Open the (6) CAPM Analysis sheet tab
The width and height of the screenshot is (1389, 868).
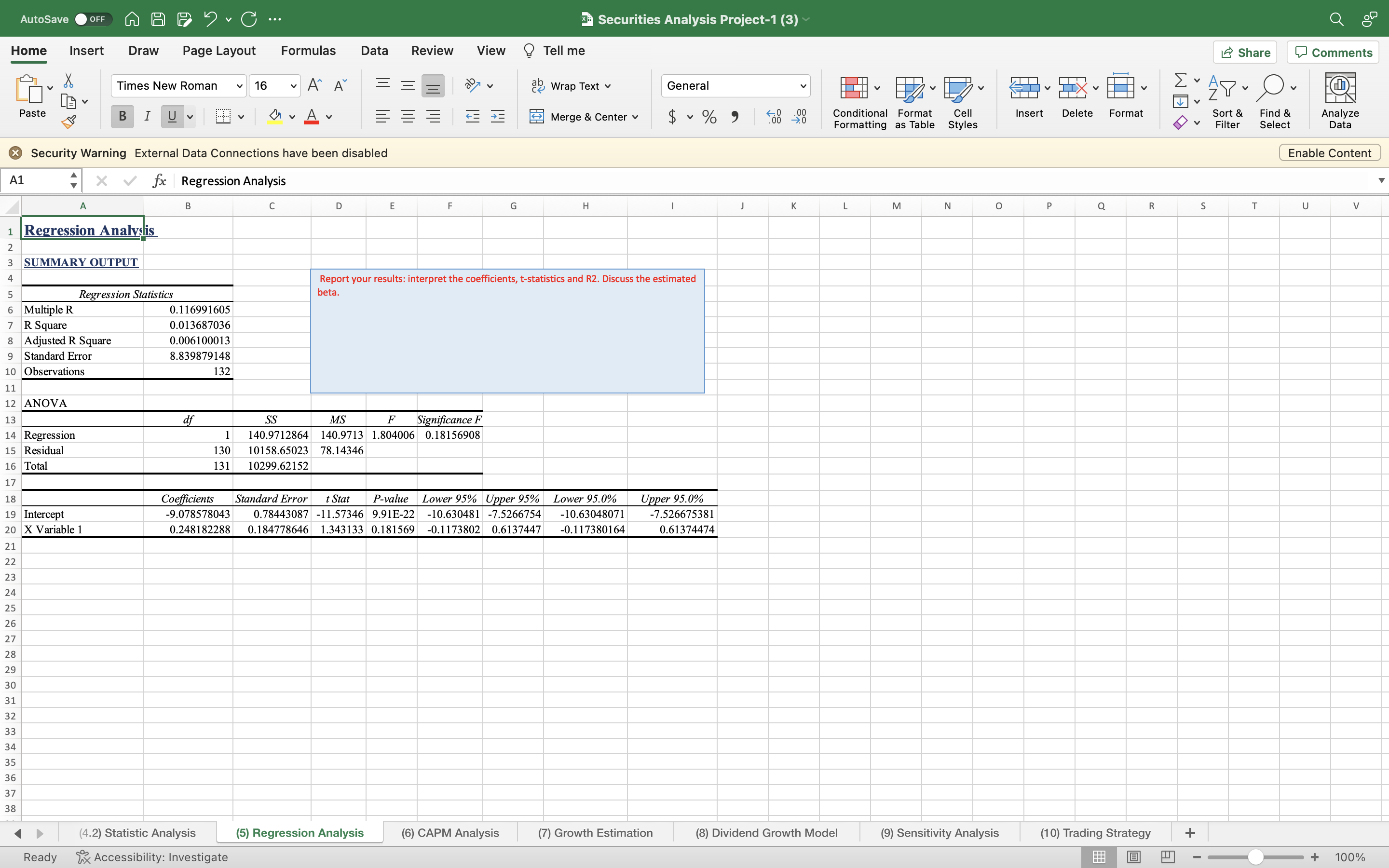[x=449, y=832]
